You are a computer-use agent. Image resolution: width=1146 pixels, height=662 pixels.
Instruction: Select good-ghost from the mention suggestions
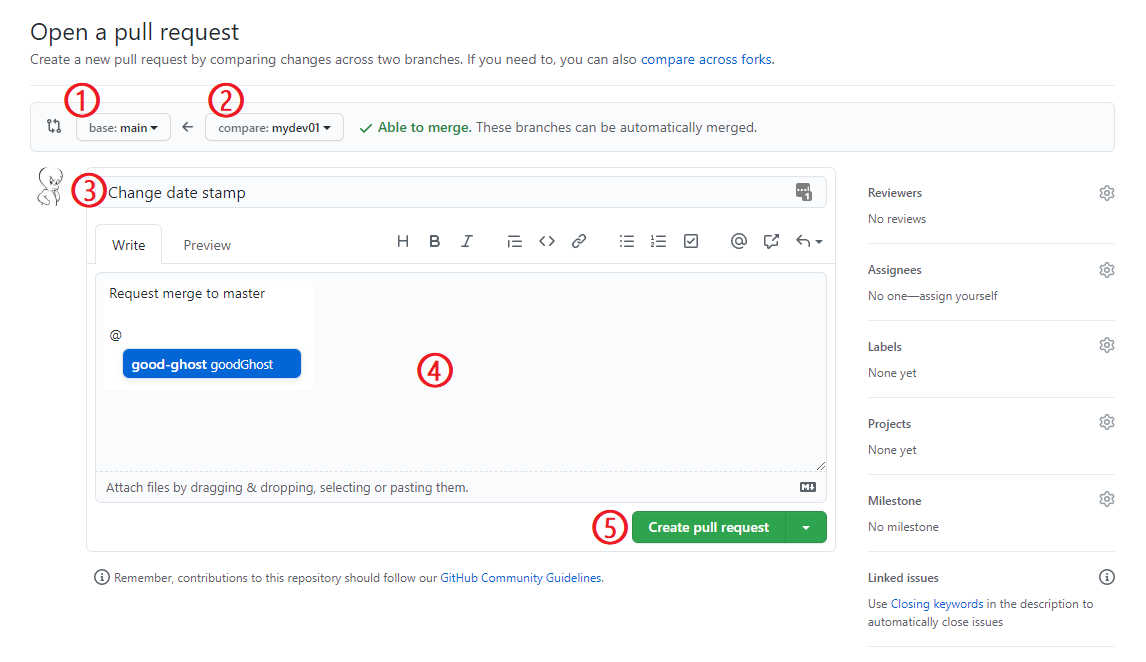coord(211,363)
